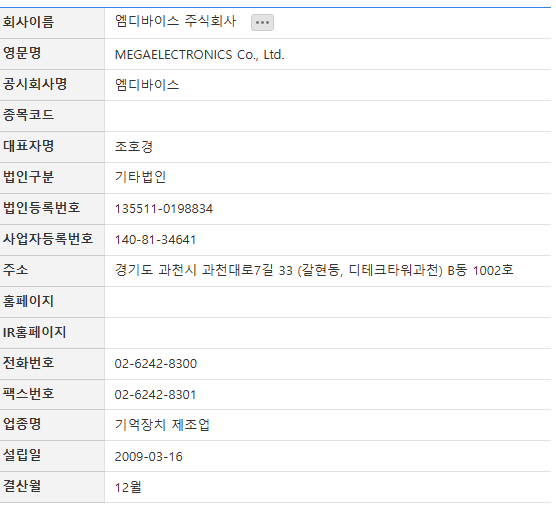The height and width of the screenshot is (509, 556).
Task: Click the 결산월 row label
Action: (x=22, y=486)
